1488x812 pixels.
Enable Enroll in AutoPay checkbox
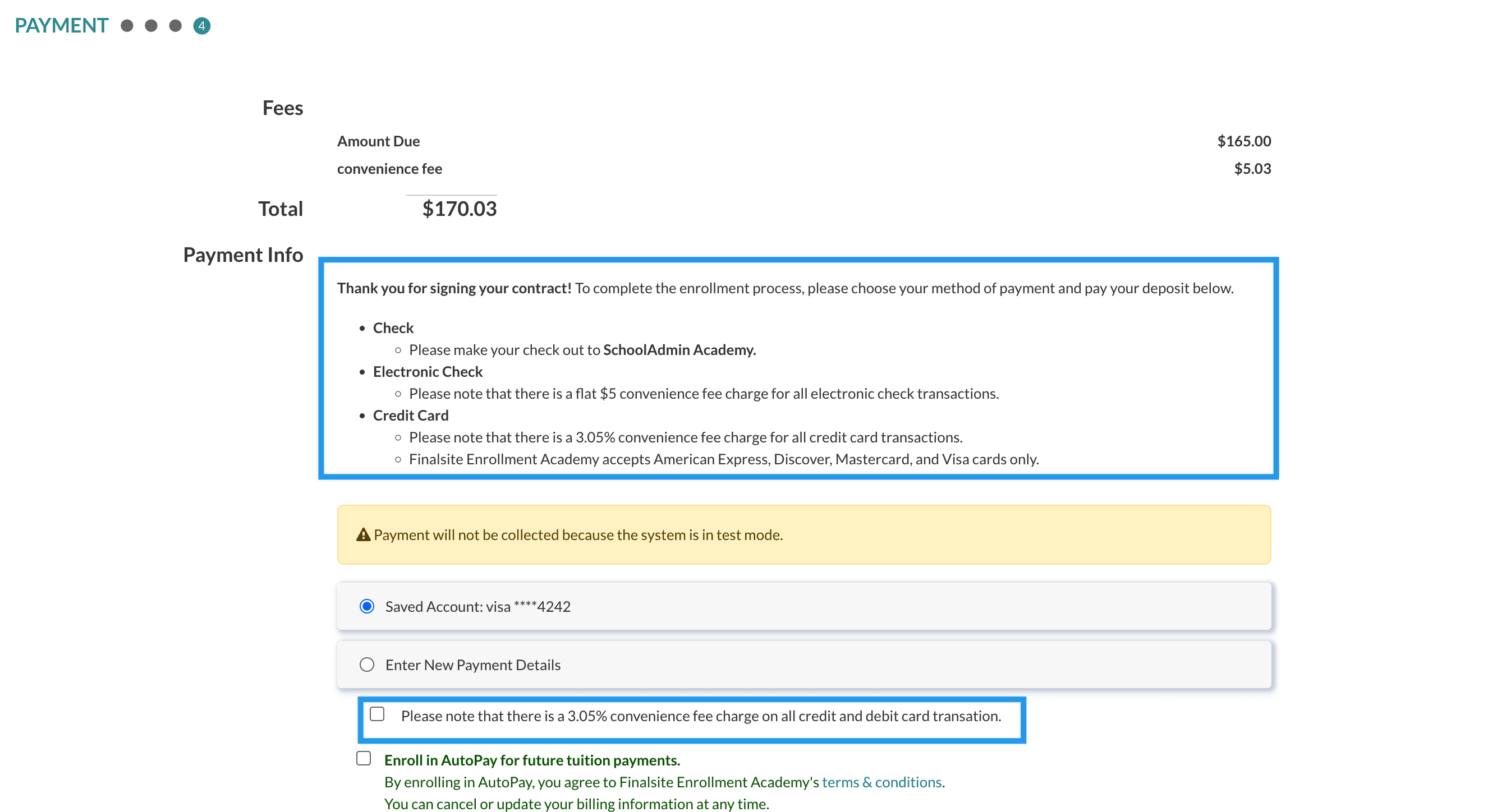point(364,758)
